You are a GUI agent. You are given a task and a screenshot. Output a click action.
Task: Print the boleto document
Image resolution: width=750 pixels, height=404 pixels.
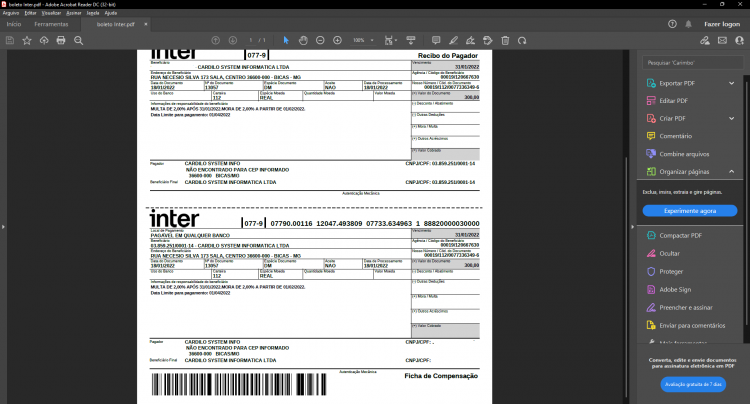pyautogui.click(x=61, y=41)
